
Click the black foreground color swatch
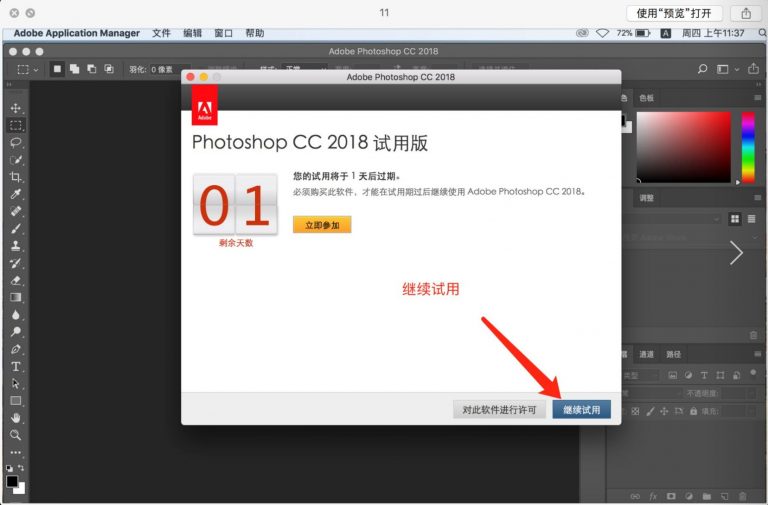coord(12,481)
